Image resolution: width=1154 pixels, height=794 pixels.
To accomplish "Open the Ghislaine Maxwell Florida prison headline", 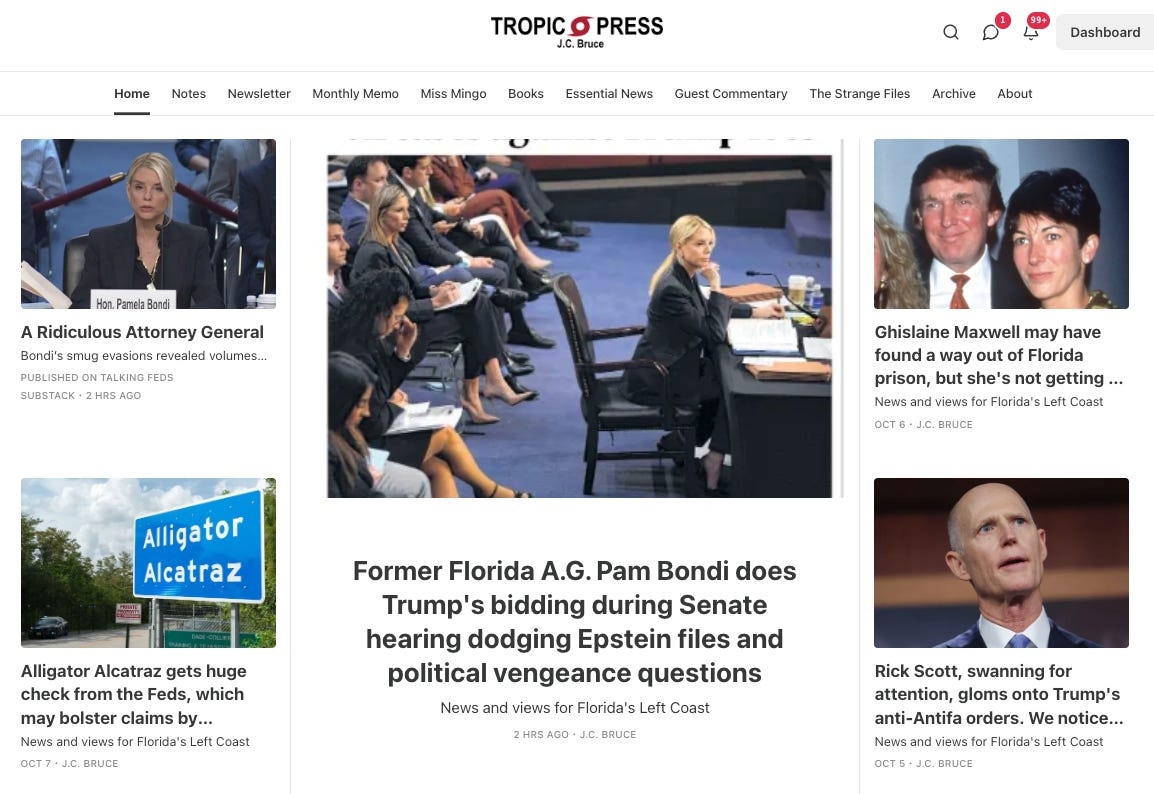I will [999, 355].
